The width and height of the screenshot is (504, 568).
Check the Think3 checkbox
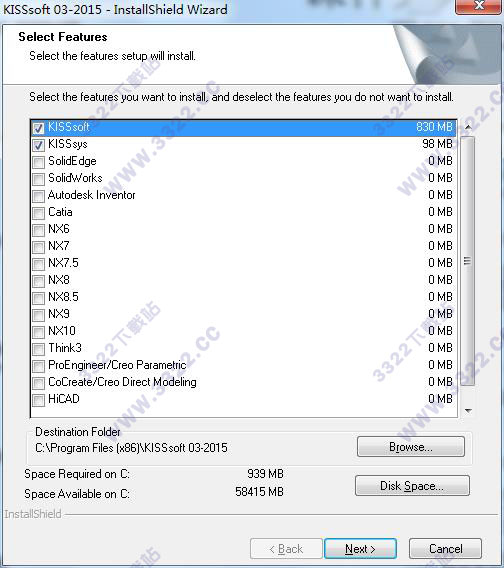point(38,350)
